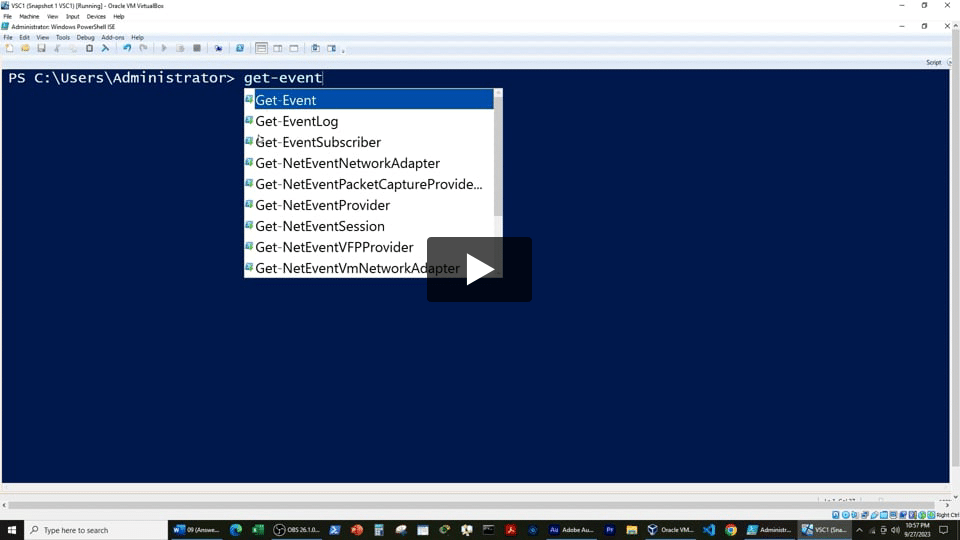Viewport: 960px width, 540px height.
Task: Click the New Script toolbar icon
Action: (9, 48)
